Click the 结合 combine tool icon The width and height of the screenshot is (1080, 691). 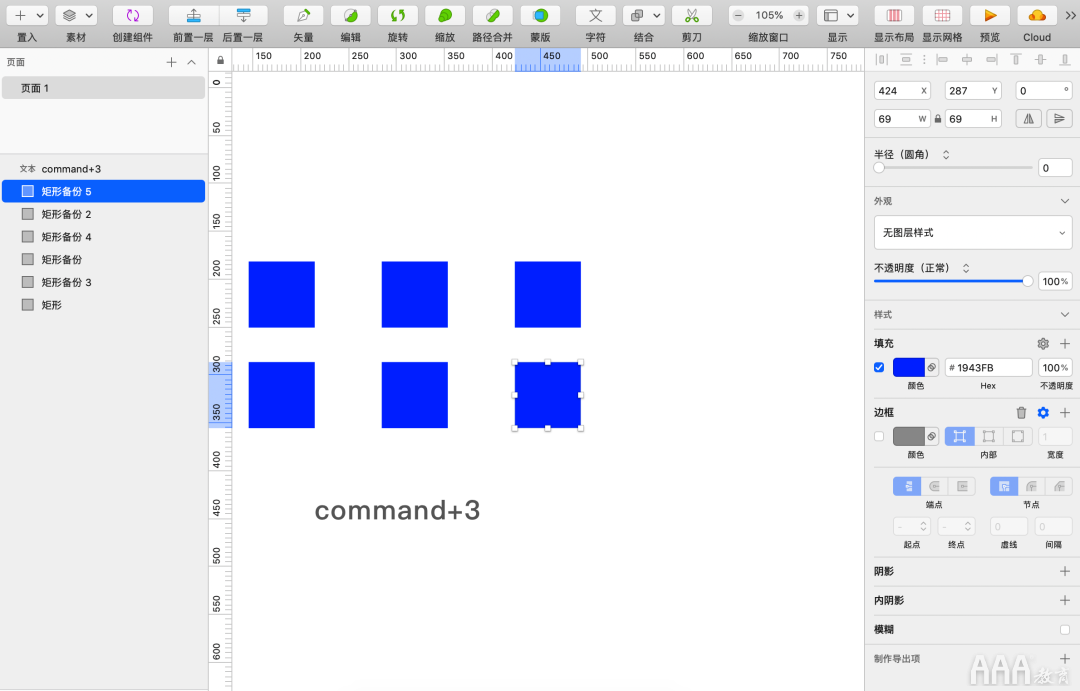[637, 15]
